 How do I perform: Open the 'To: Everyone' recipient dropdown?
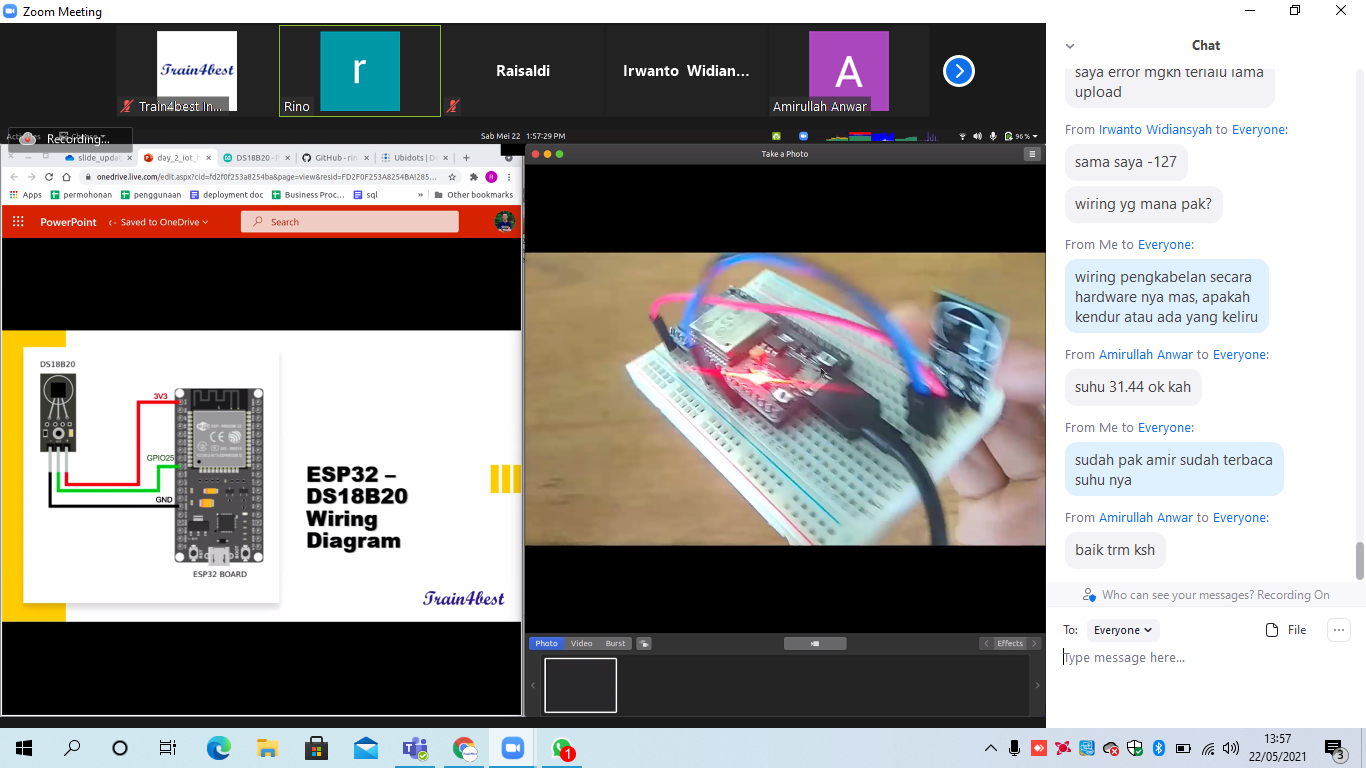tap(1123, 630)
